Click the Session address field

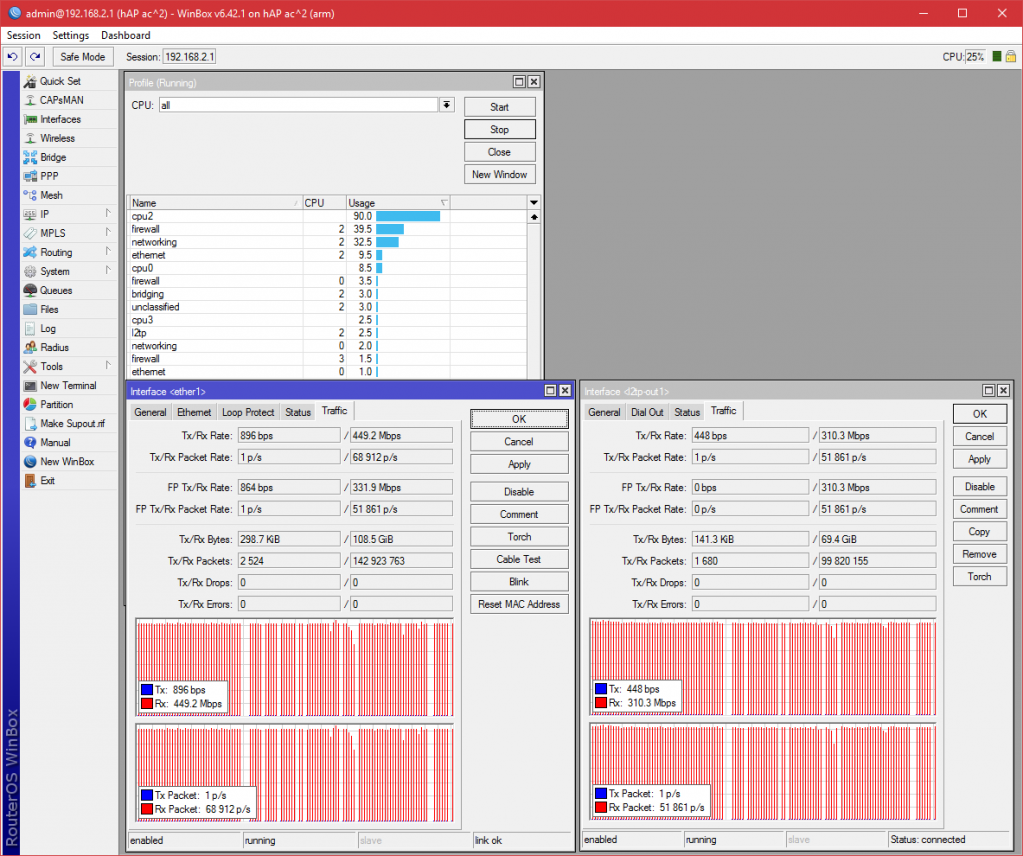189,57
